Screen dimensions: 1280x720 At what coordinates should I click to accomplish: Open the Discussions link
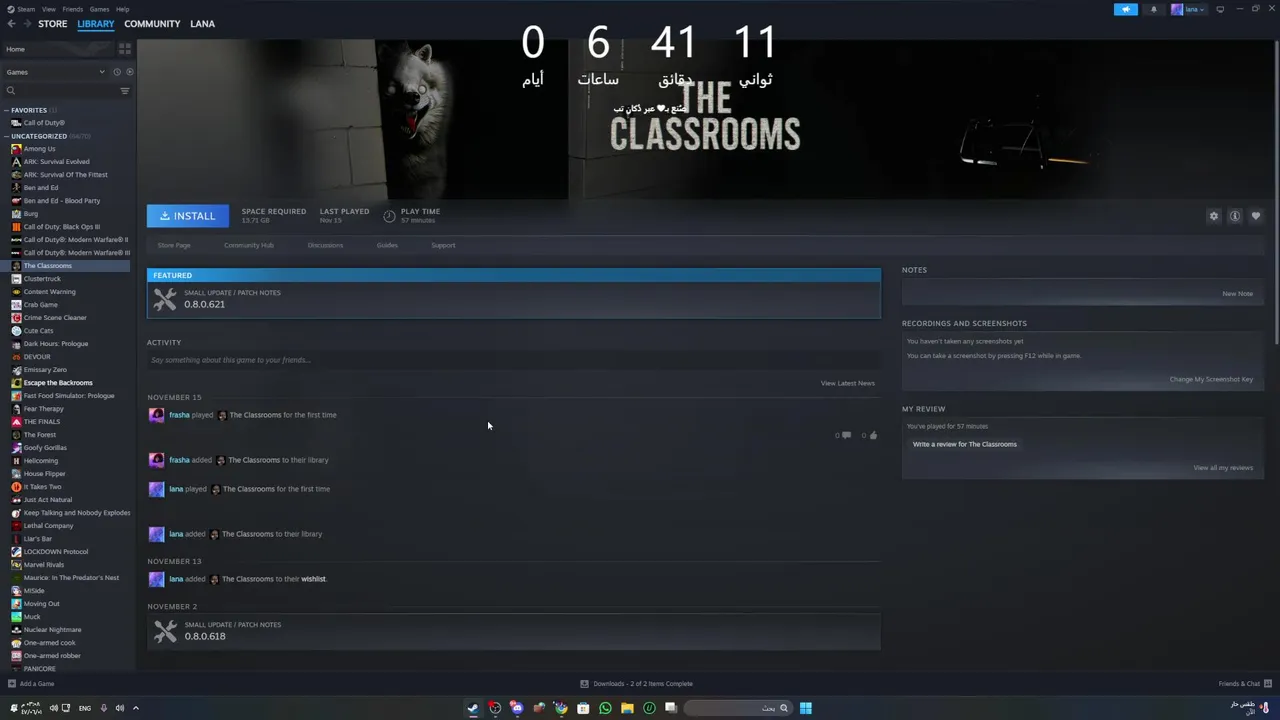[x=325, y=245]
